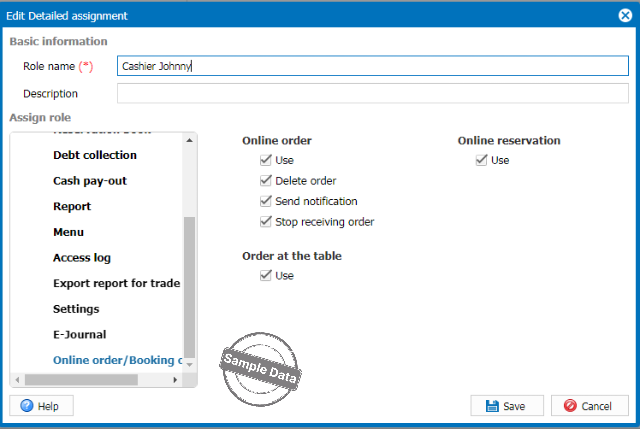The width and height of the screenshot is (640, 429).
Task: Close the Edit Detailed assignment dialog
Action: pyautogui.click(x=625, y=14)
